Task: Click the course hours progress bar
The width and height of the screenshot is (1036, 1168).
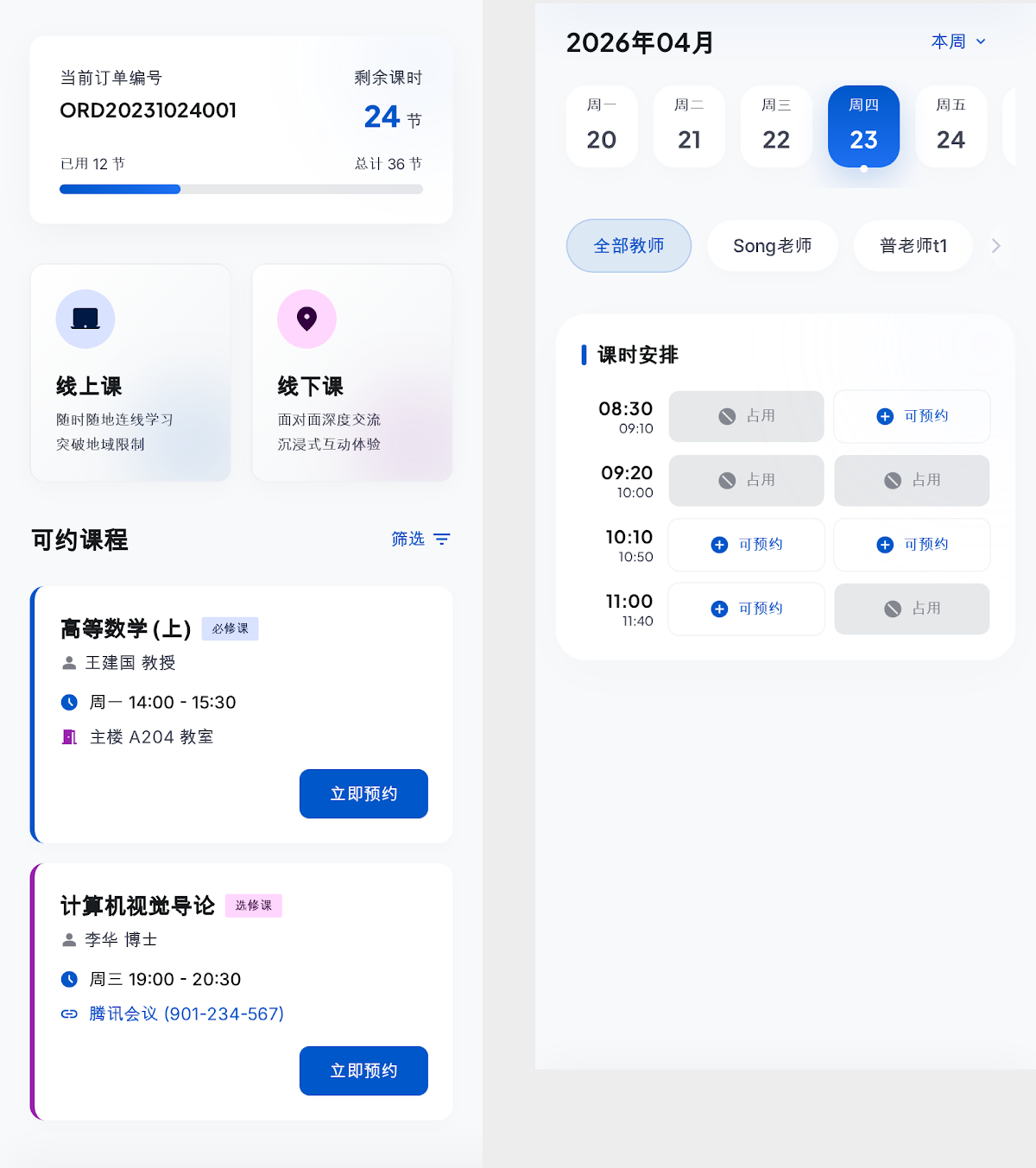Action: [x=241, y=189]
